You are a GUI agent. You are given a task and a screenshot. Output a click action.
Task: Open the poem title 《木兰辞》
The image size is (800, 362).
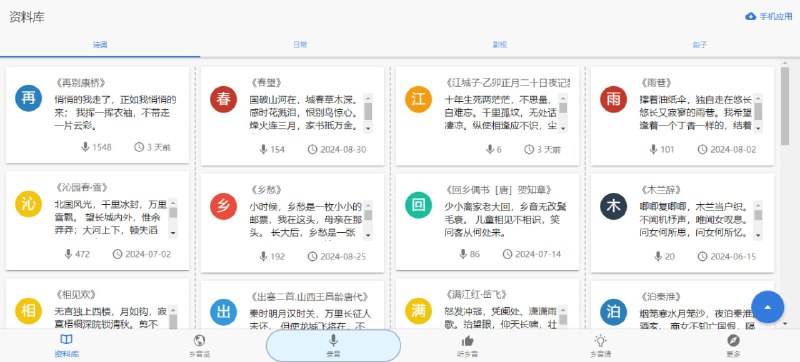pos(661,190)
